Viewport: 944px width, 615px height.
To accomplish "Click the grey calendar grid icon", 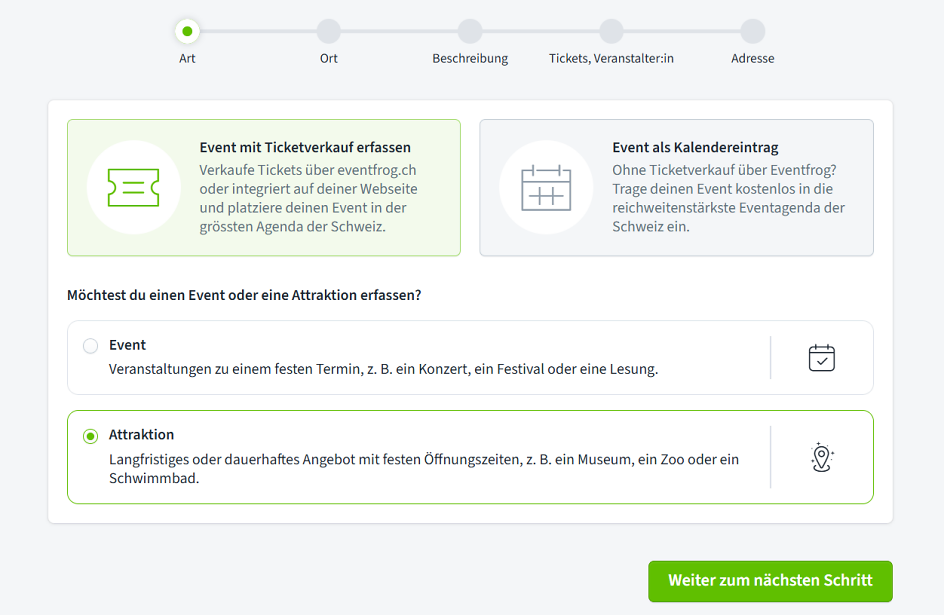I will click(x=546, y=187).
